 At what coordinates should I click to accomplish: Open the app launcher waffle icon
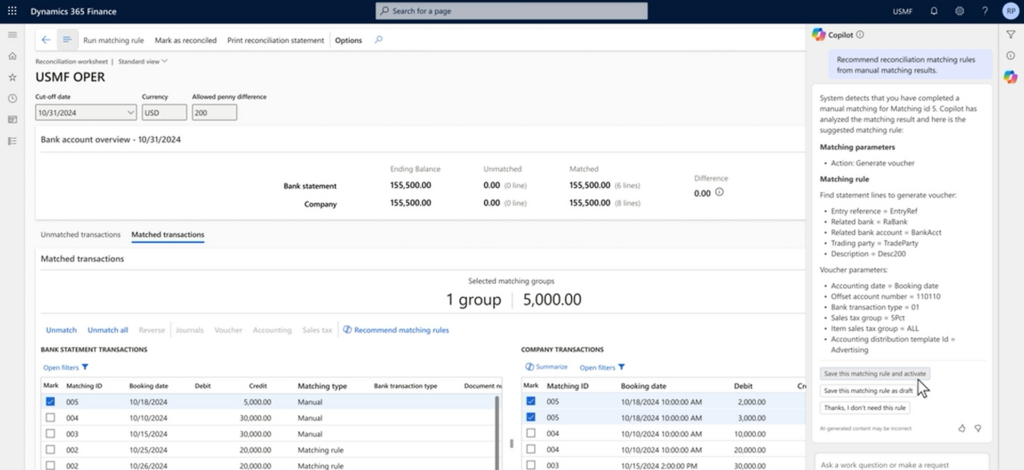click(x=12, y=11)
